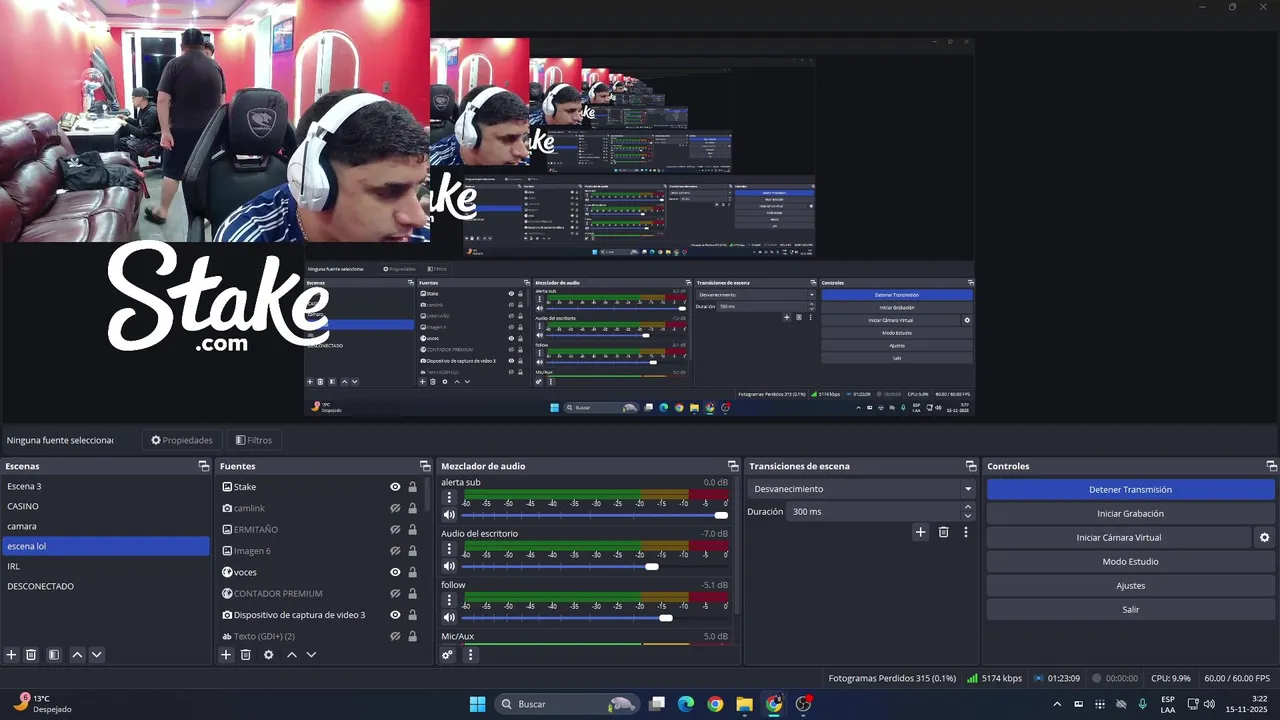Hide the Stake source
Viewport: 1280px width, 720px height.
tap(395, 487)
